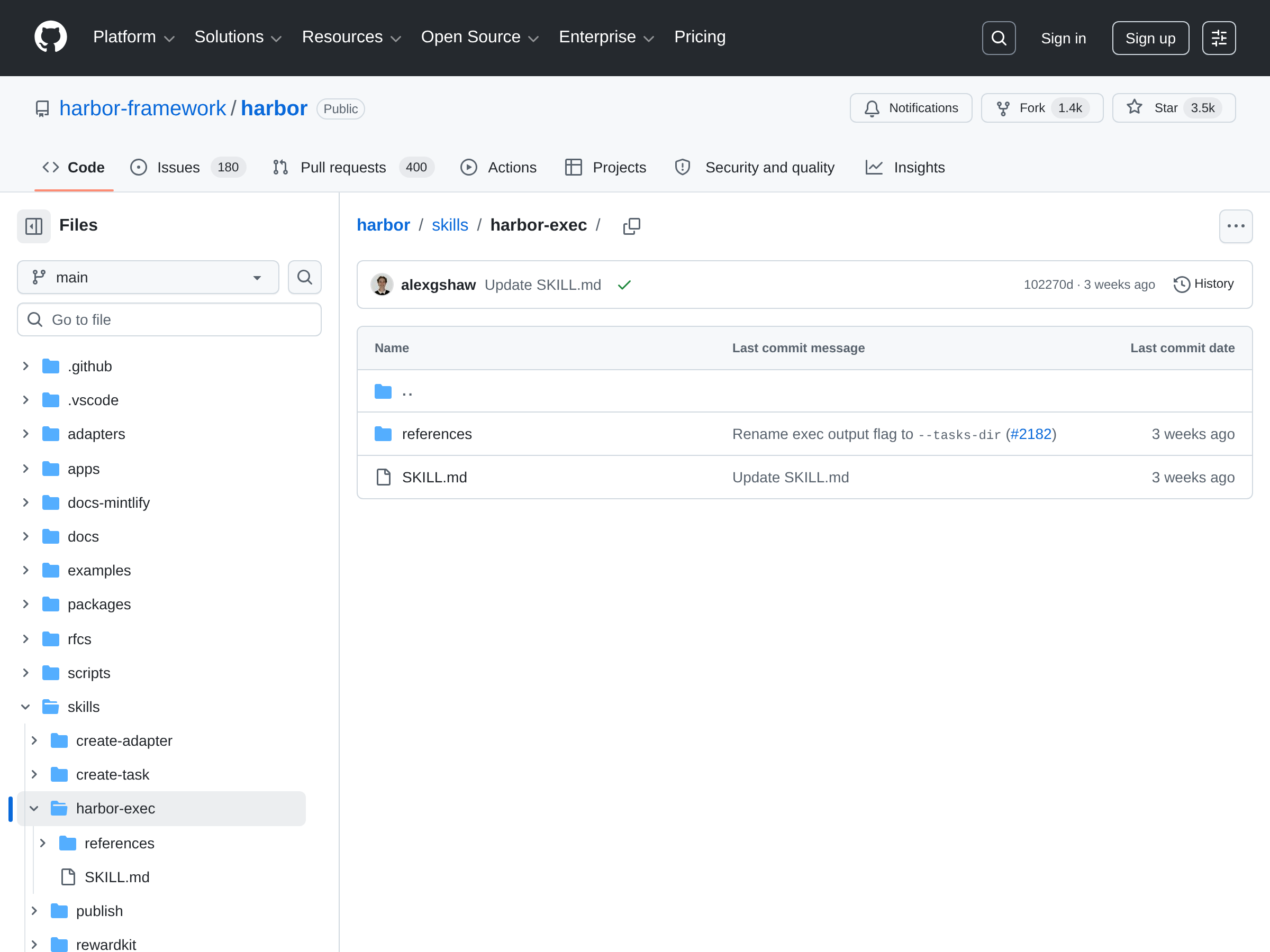Open the search magnifier in the header
This screenshot has width=1270, height=952.
click(x=999, y=38)
